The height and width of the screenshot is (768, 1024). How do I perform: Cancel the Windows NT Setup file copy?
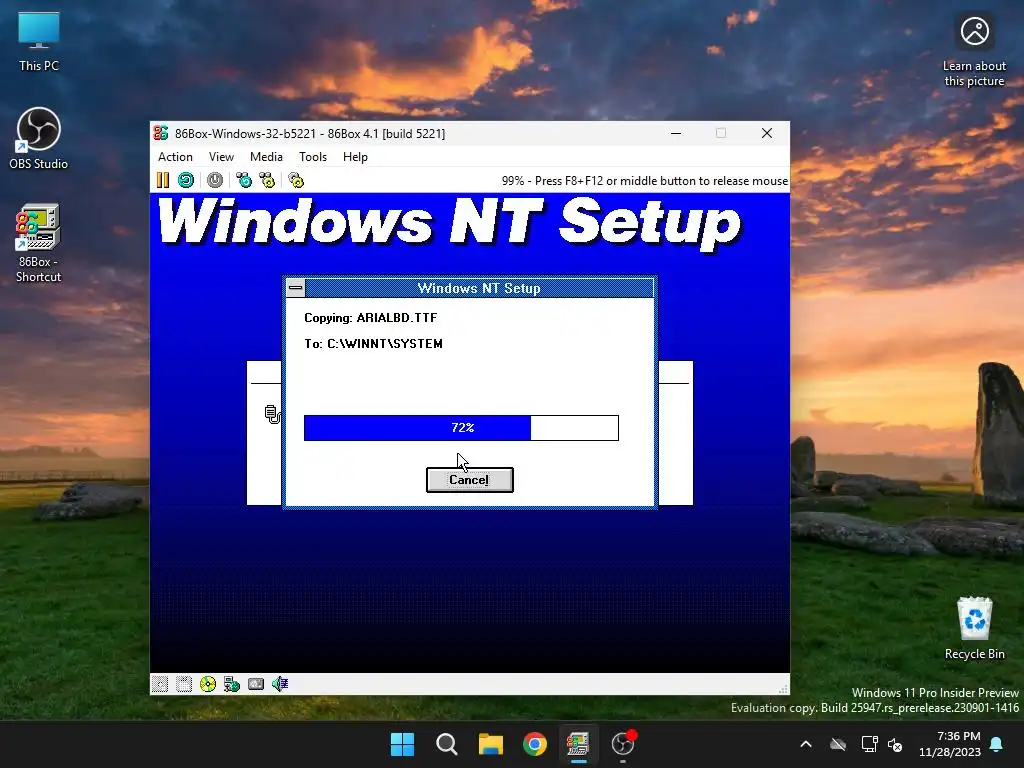(x=470, y=480)
